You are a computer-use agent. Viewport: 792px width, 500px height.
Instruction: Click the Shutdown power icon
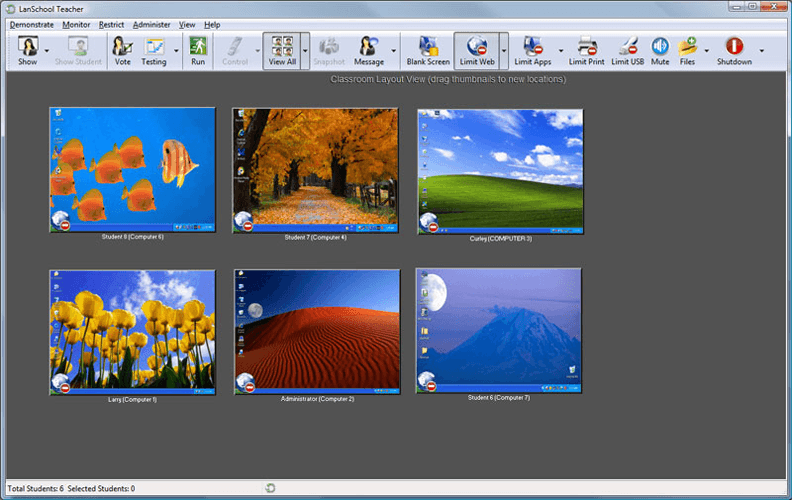tap(734, 48)
